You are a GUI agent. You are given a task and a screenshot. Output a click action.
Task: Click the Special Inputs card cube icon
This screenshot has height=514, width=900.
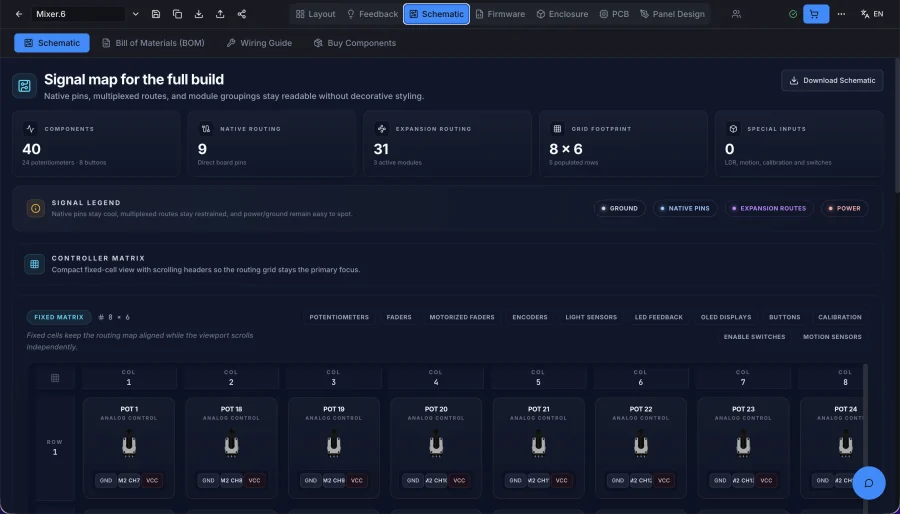(x=733, y=128)
